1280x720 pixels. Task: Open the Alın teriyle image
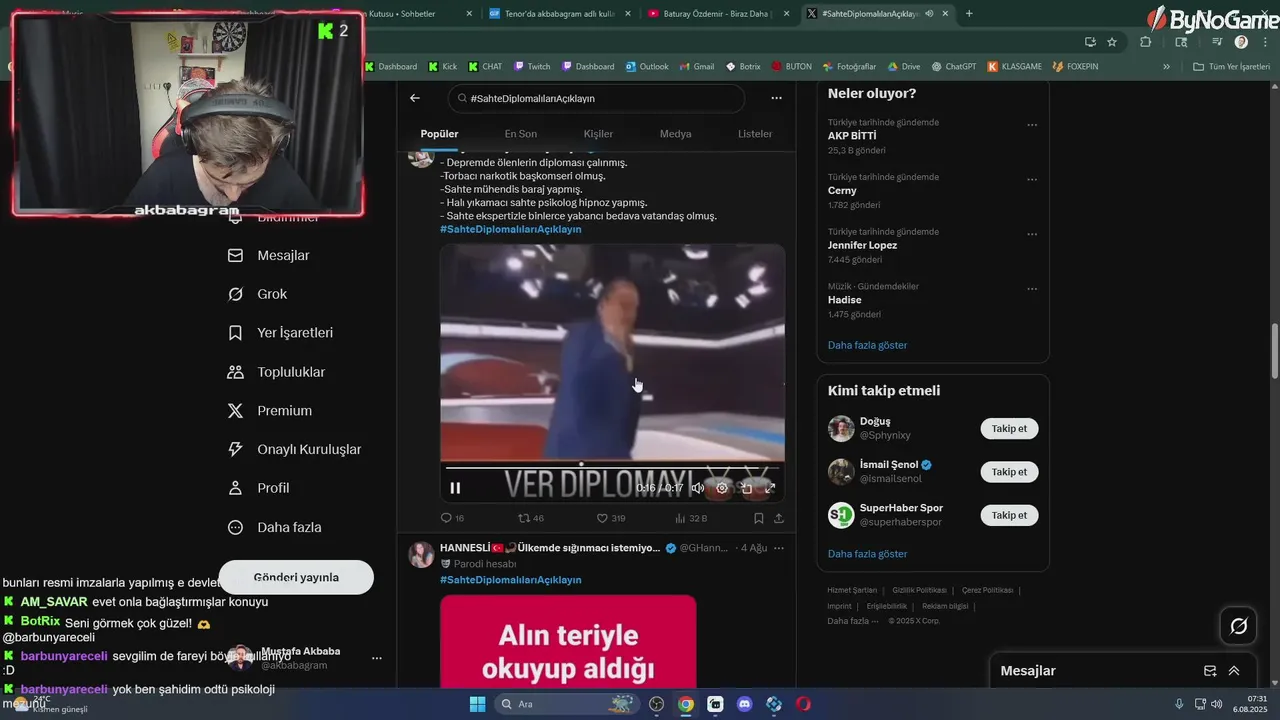point(568,640)
